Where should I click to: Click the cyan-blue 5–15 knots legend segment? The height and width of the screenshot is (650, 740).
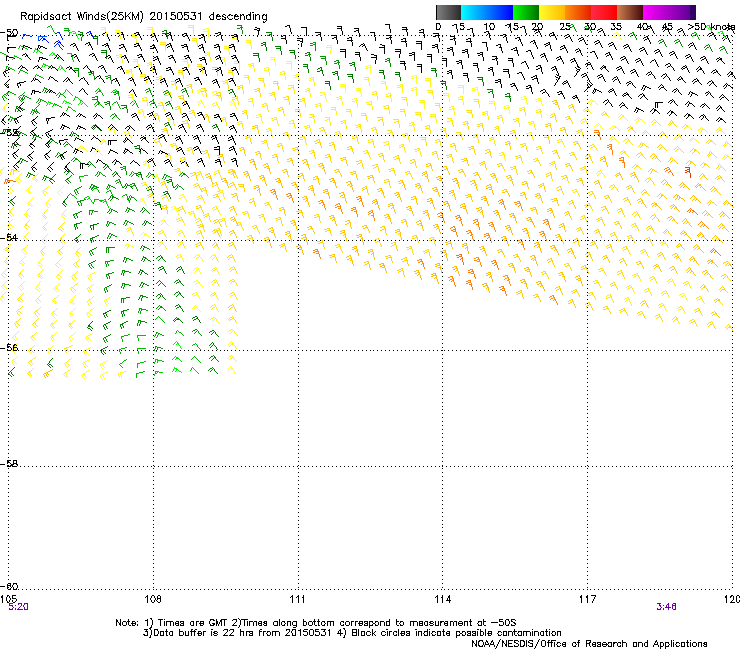pyautogui.click(x=487, y=12)
